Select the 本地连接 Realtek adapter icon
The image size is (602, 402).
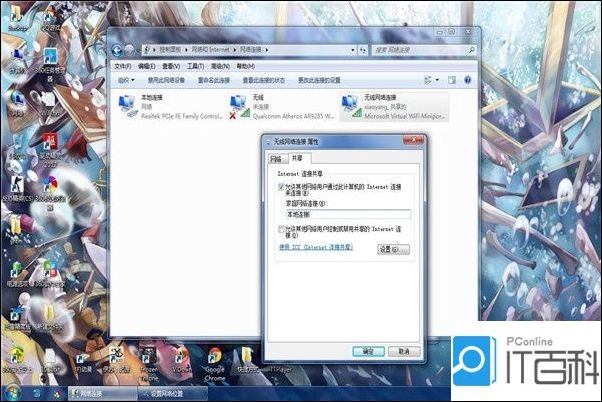[128, 107]
